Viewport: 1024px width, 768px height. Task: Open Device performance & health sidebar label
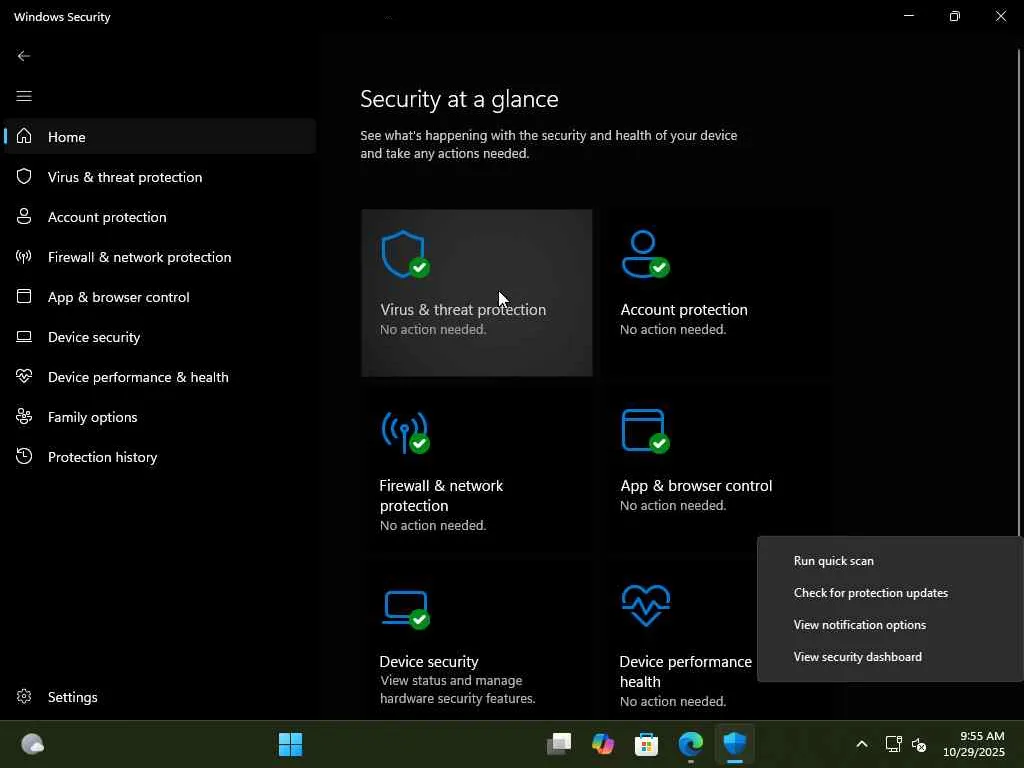tap(138, 377)
